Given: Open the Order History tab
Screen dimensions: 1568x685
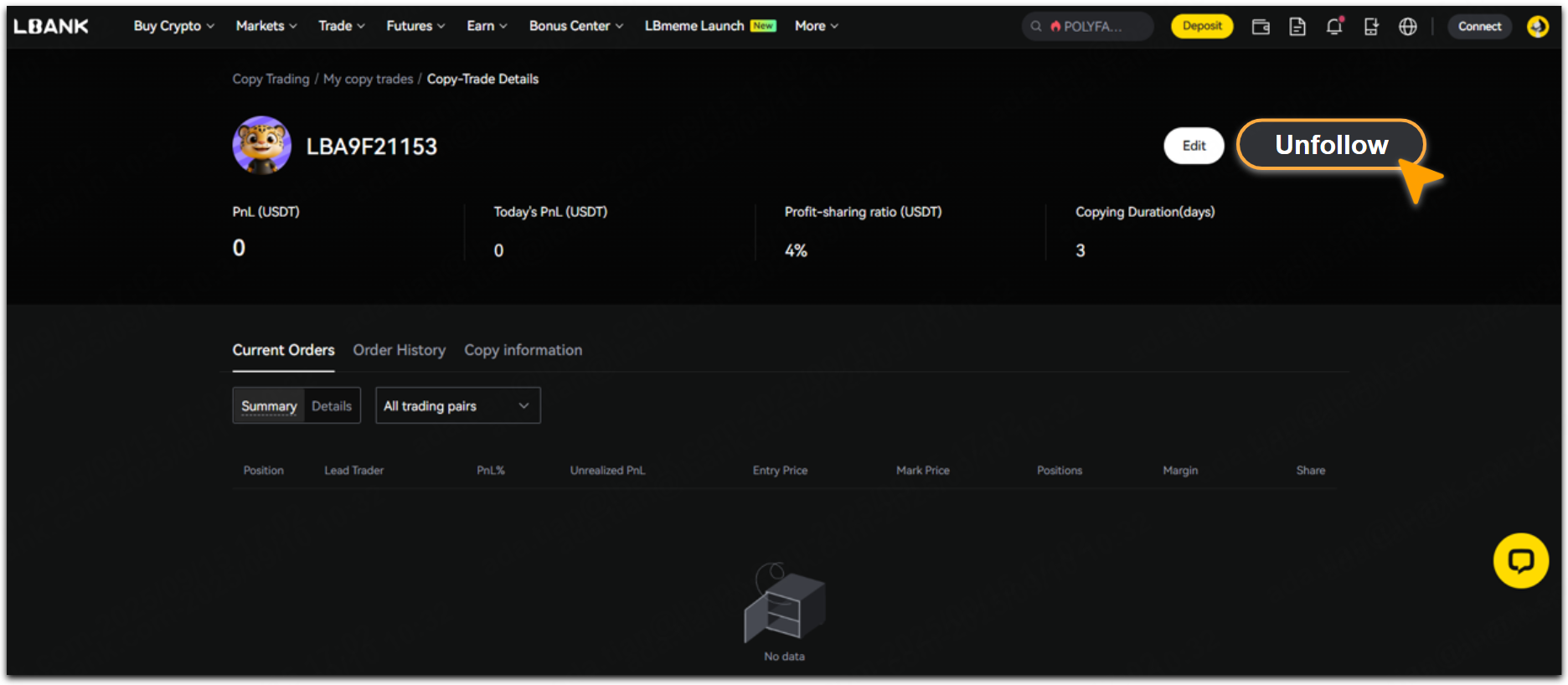Looking at the screenshot, I should point(399,350).
